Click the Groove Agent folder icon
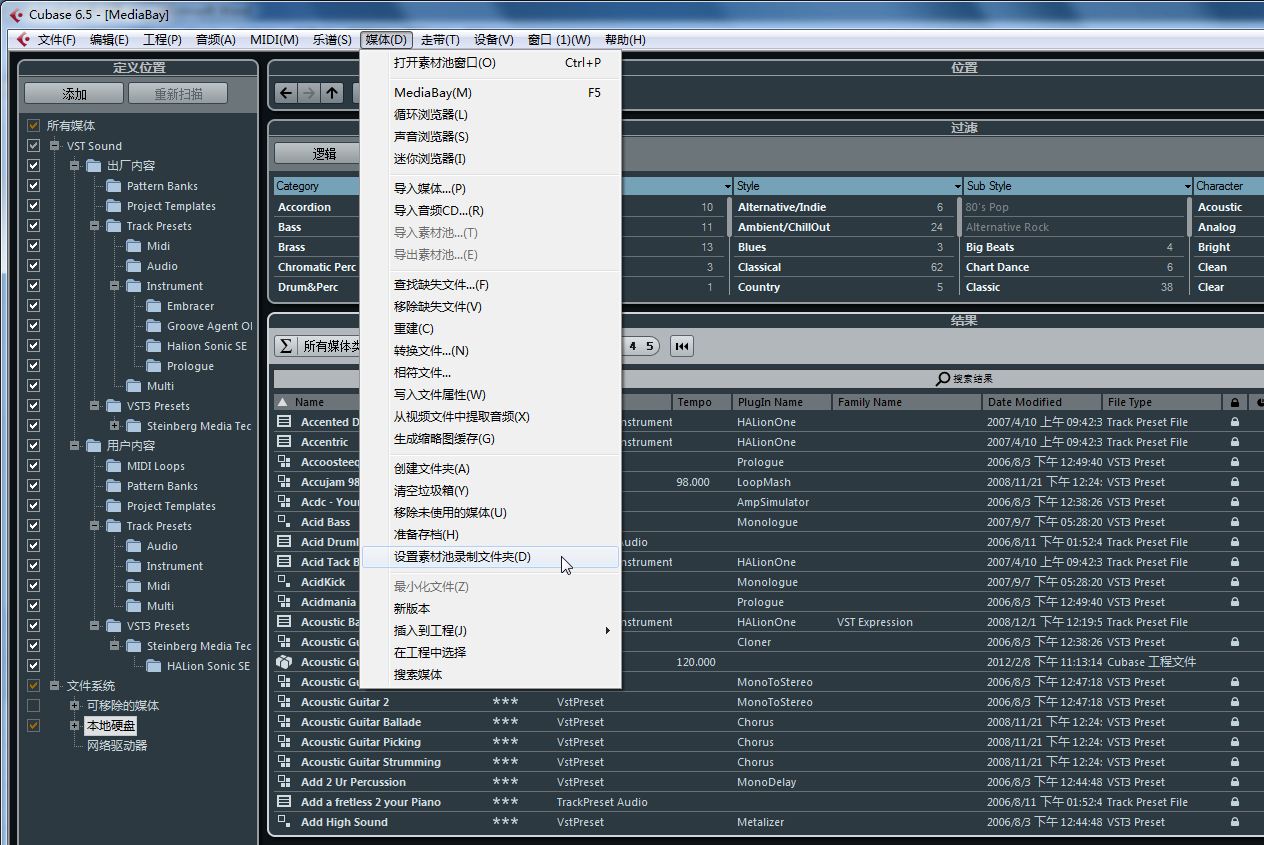Screen dimensions: 1264x845 (154, 326)
